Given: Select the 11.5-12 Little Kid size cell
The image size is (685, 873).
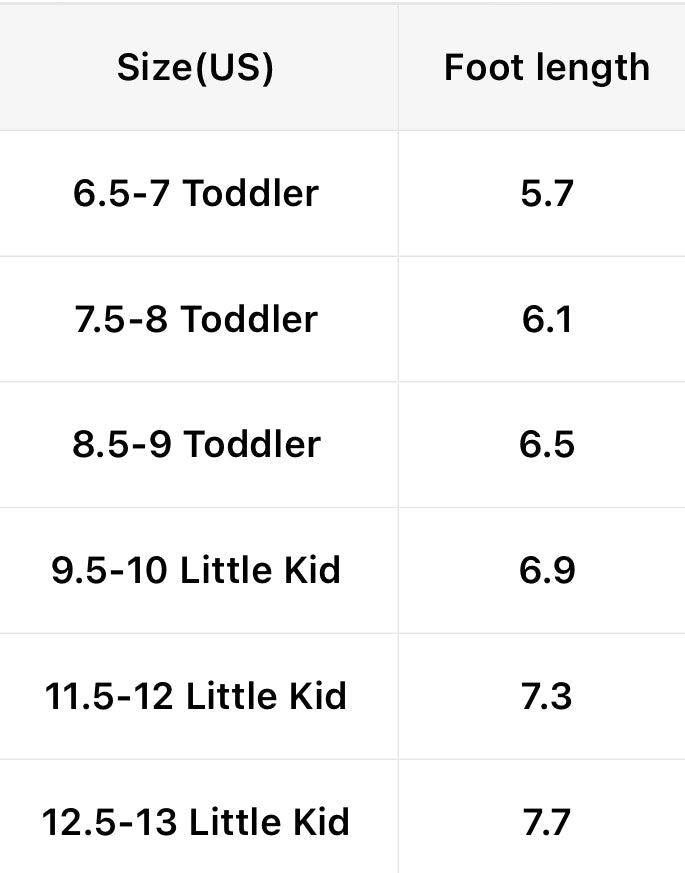Looking at the screenshot, I should tap(195, 696).
